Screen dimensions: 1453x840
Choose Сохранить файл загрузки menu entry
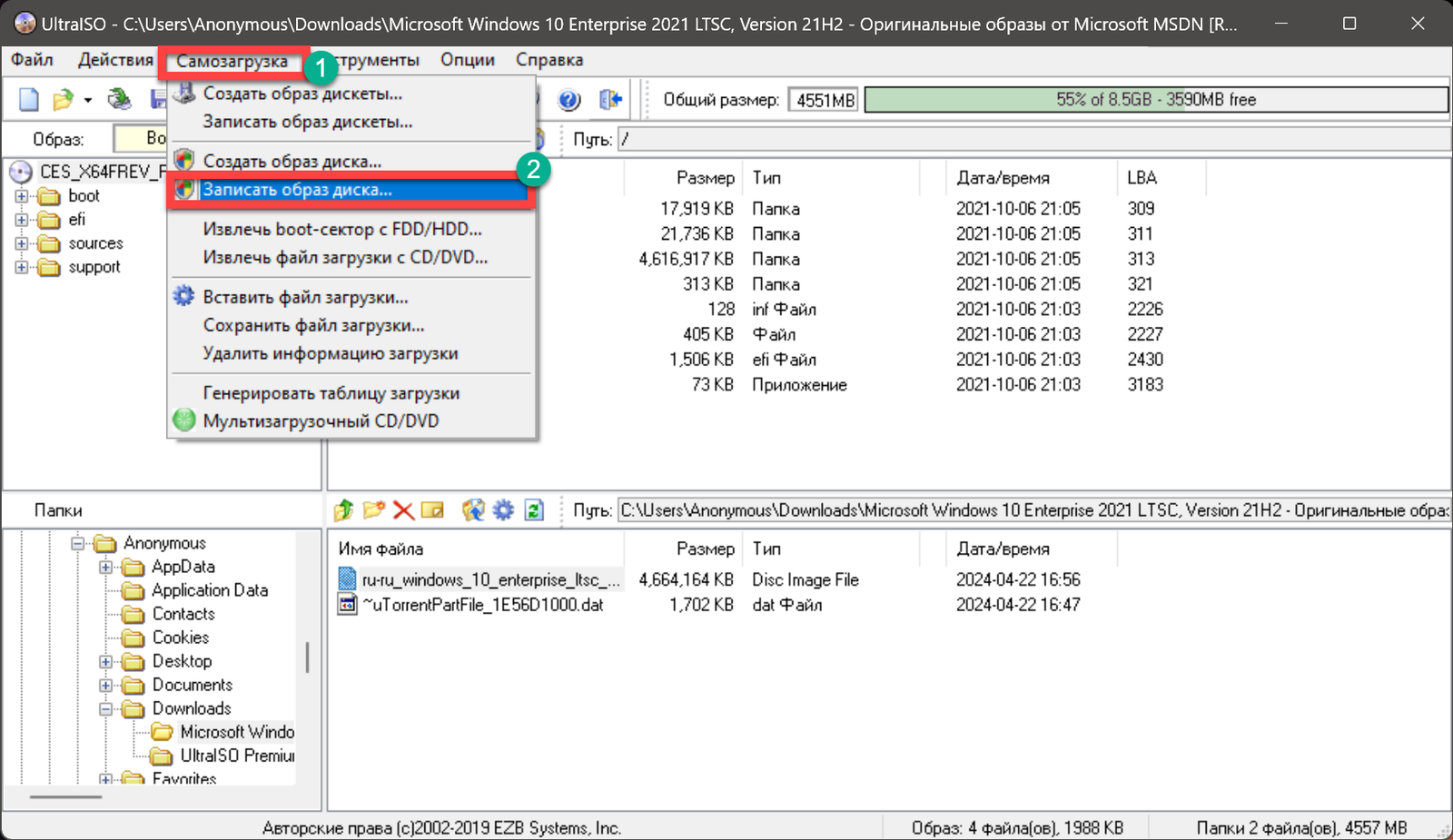(x=352, y=326)
